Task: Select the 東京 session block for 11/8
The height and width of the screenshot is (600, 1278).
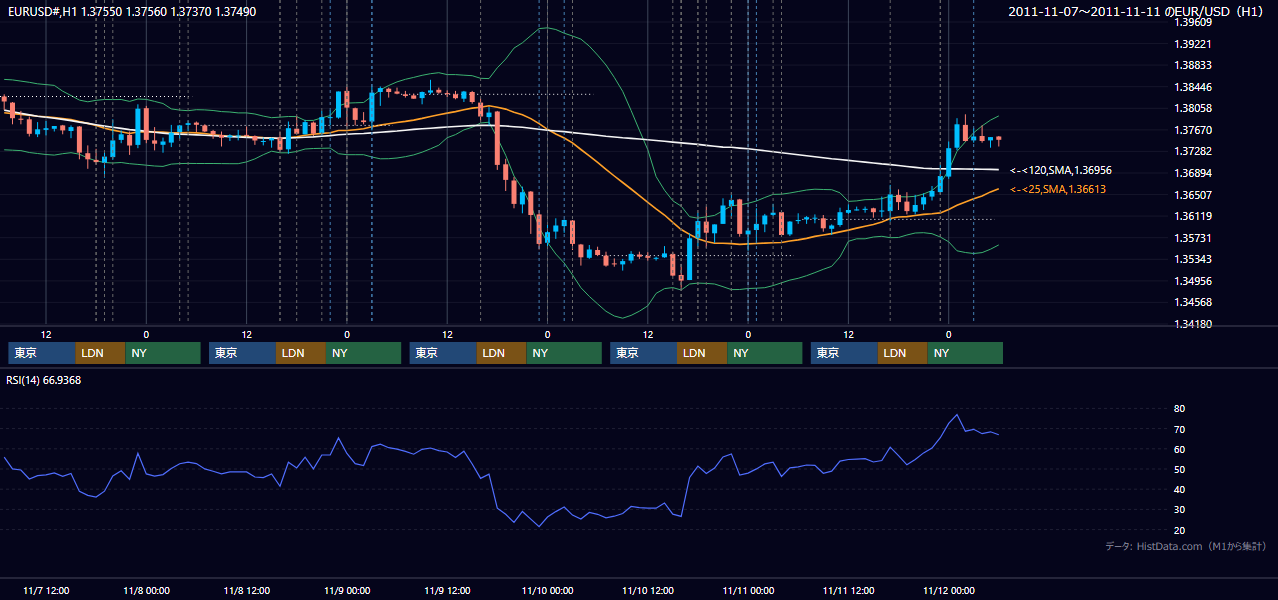Action: (243, 353)
